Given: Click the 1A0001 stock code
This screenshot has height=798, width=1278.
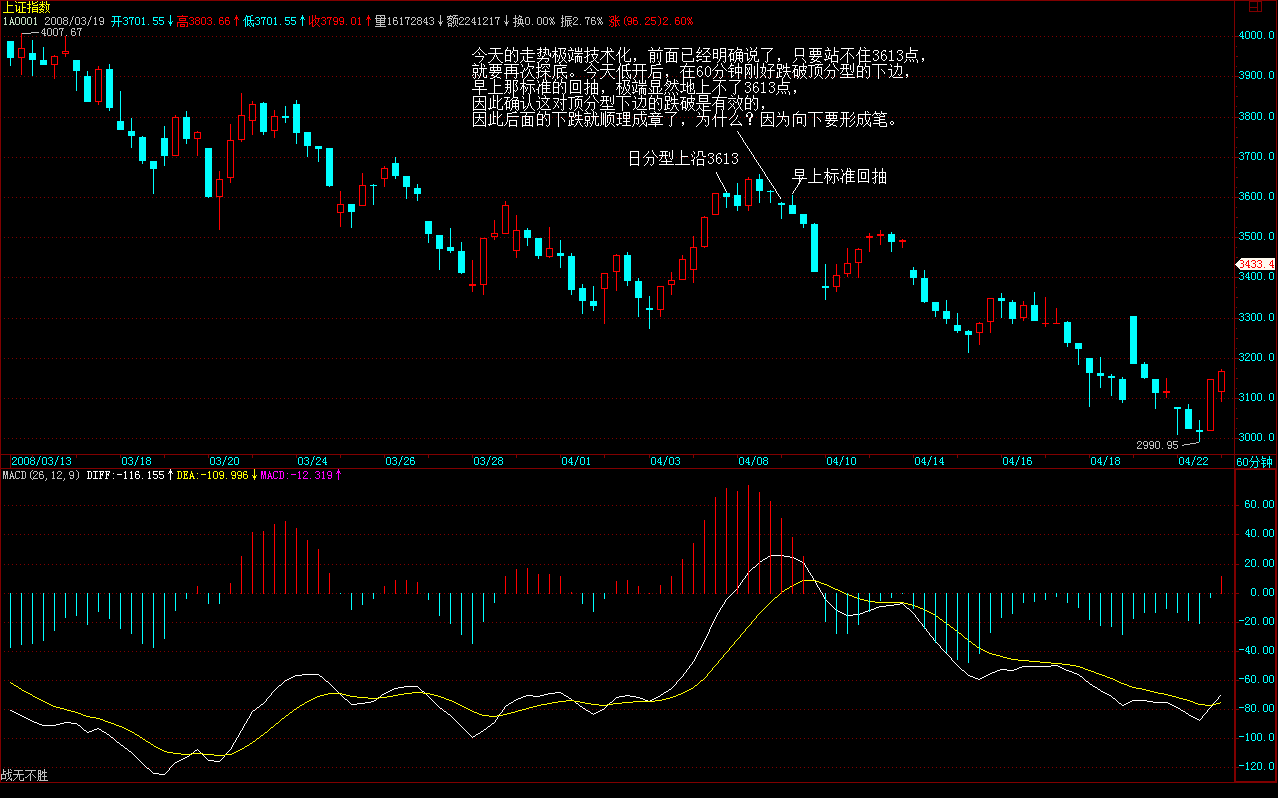Looking at the screenshot, I should (x=20, y=21).
